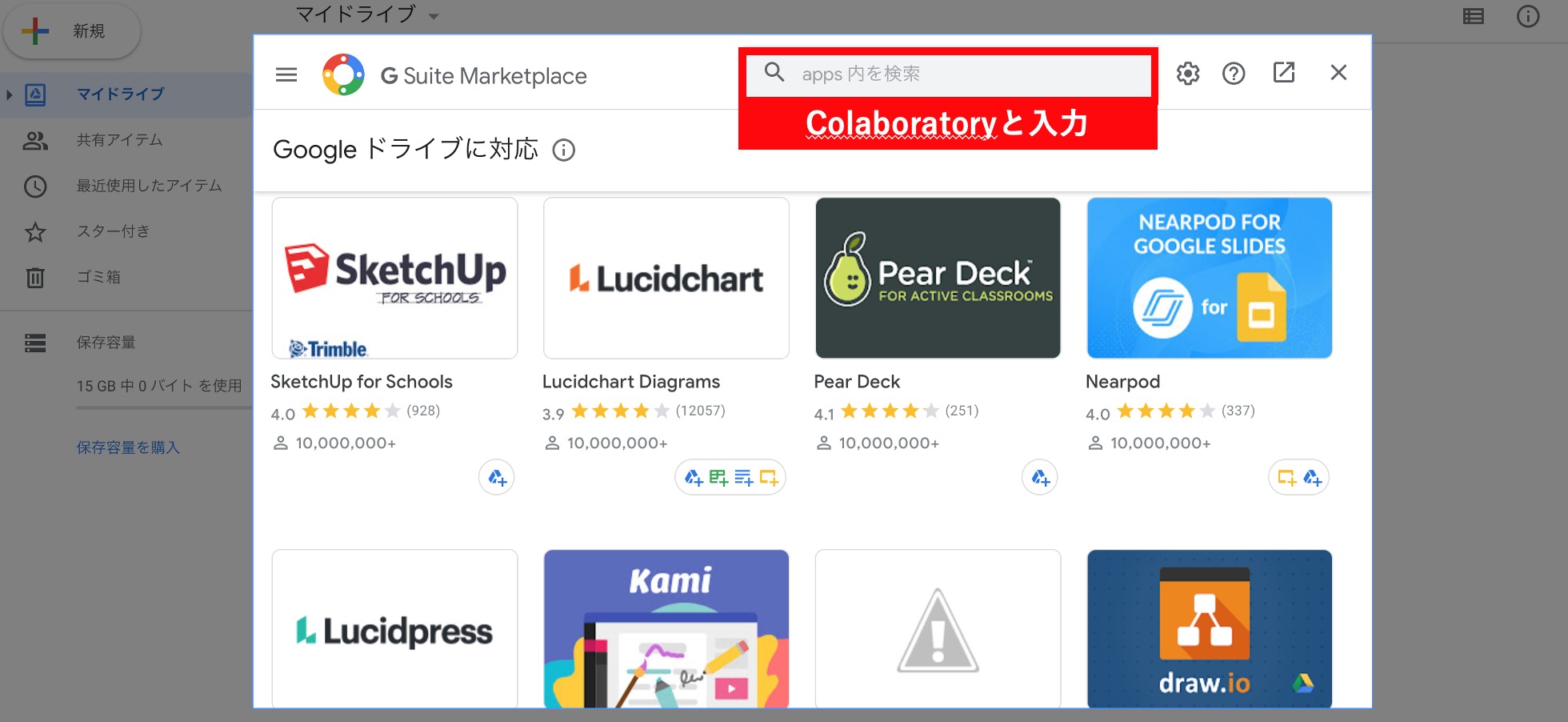1568x722 pixels.
Task: Open the マイドライブ header dropdown
Action: point(434,16)
